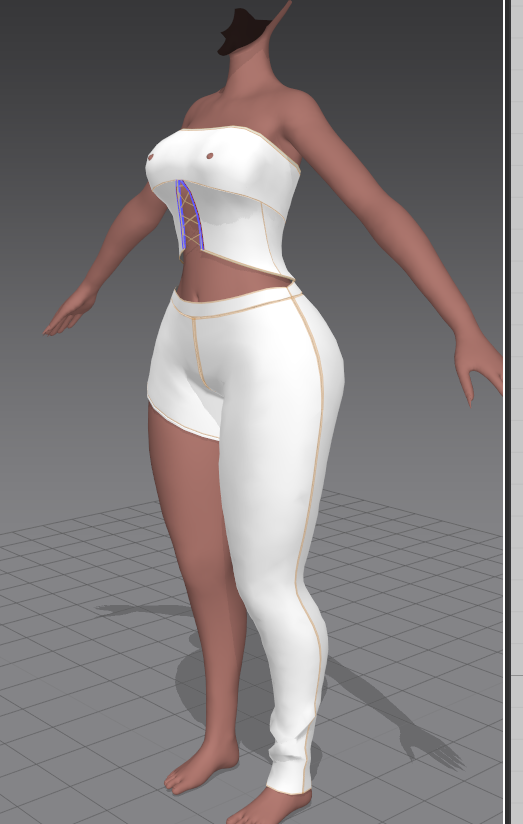Select the avatar's outstretched hand on left side

point(68,313)
